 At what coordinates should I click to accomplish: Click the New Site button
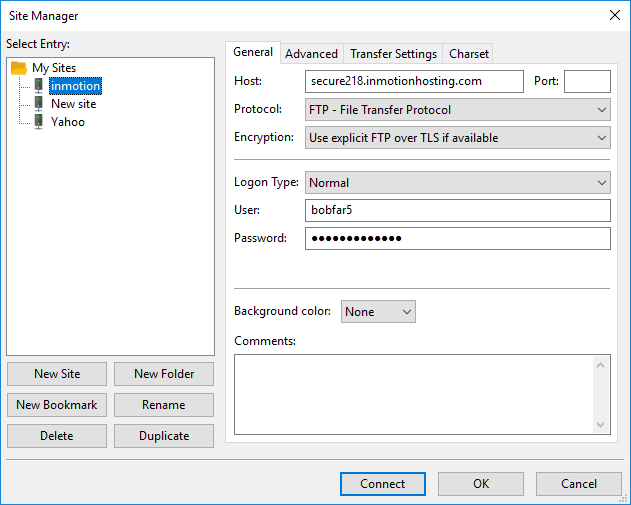click(57, 374)
